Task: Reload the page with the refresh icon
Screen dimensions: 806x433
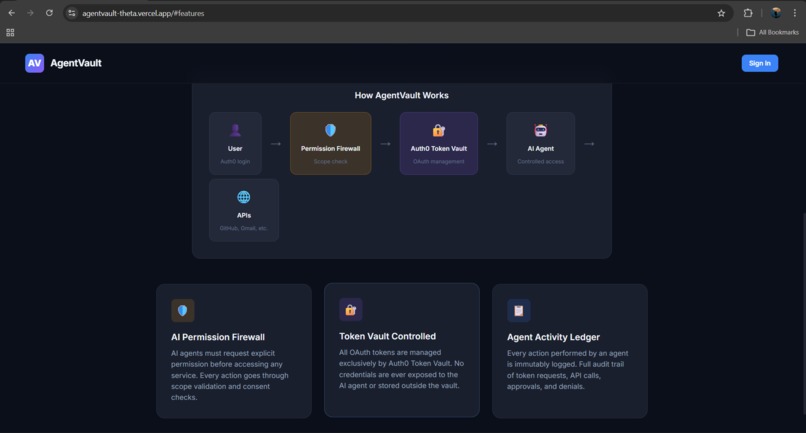Action: (x=49, y=13)
